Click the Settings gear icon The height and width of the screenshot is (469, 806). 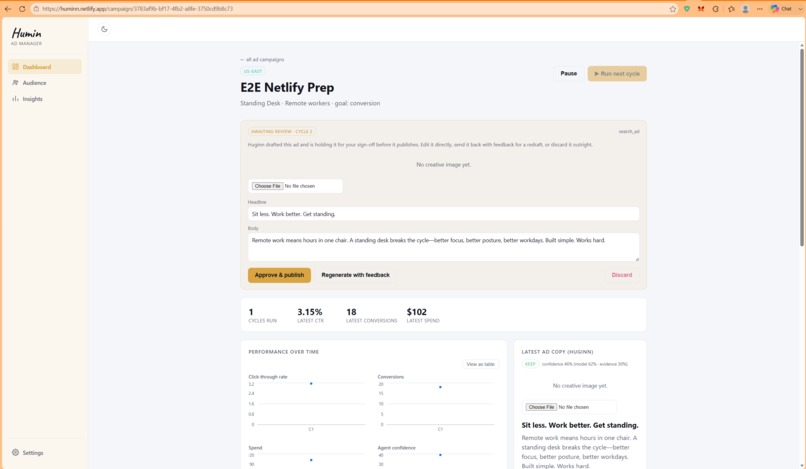(x=15, y=453)
